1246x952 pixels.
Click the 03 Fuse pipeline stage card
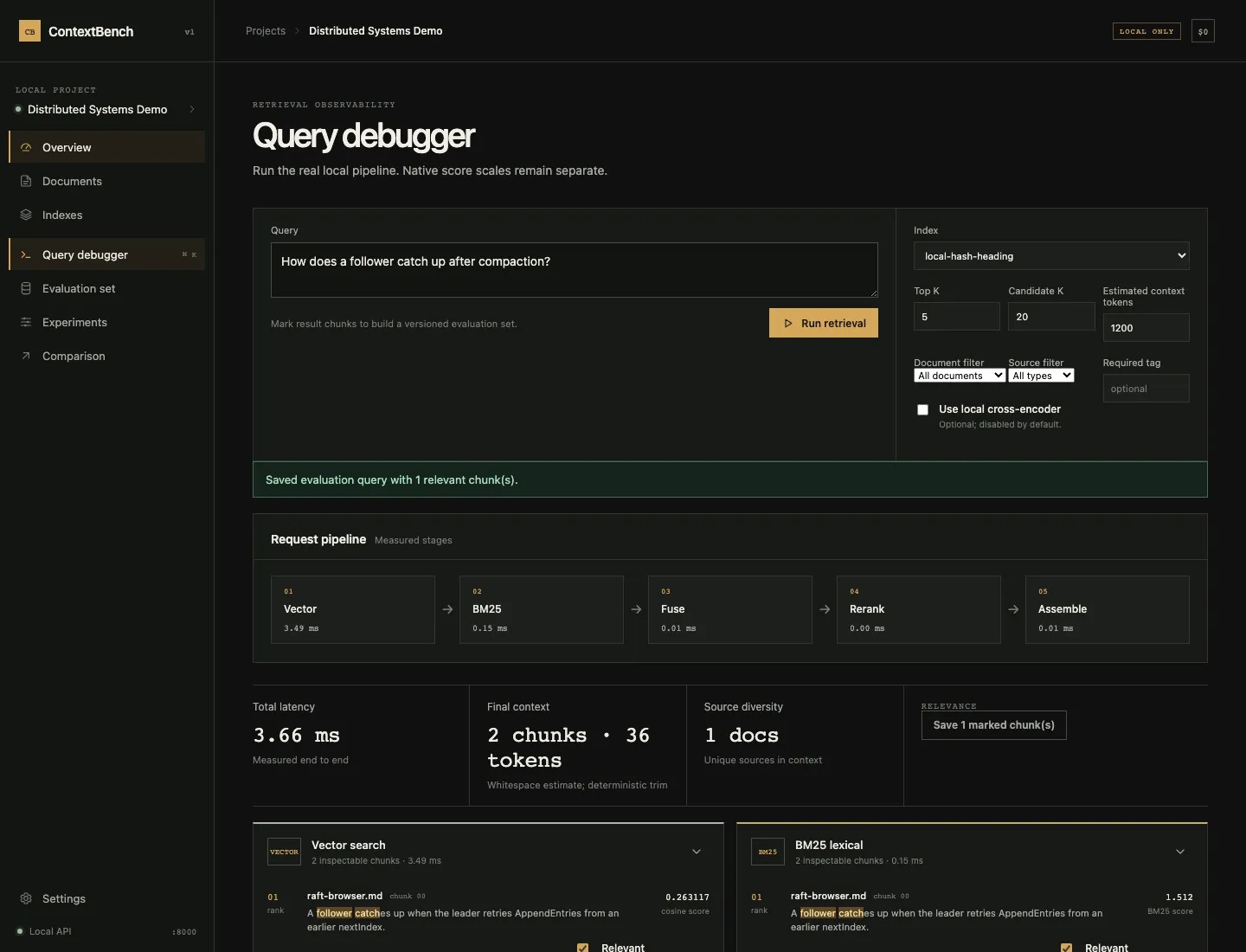pos(730,609)
